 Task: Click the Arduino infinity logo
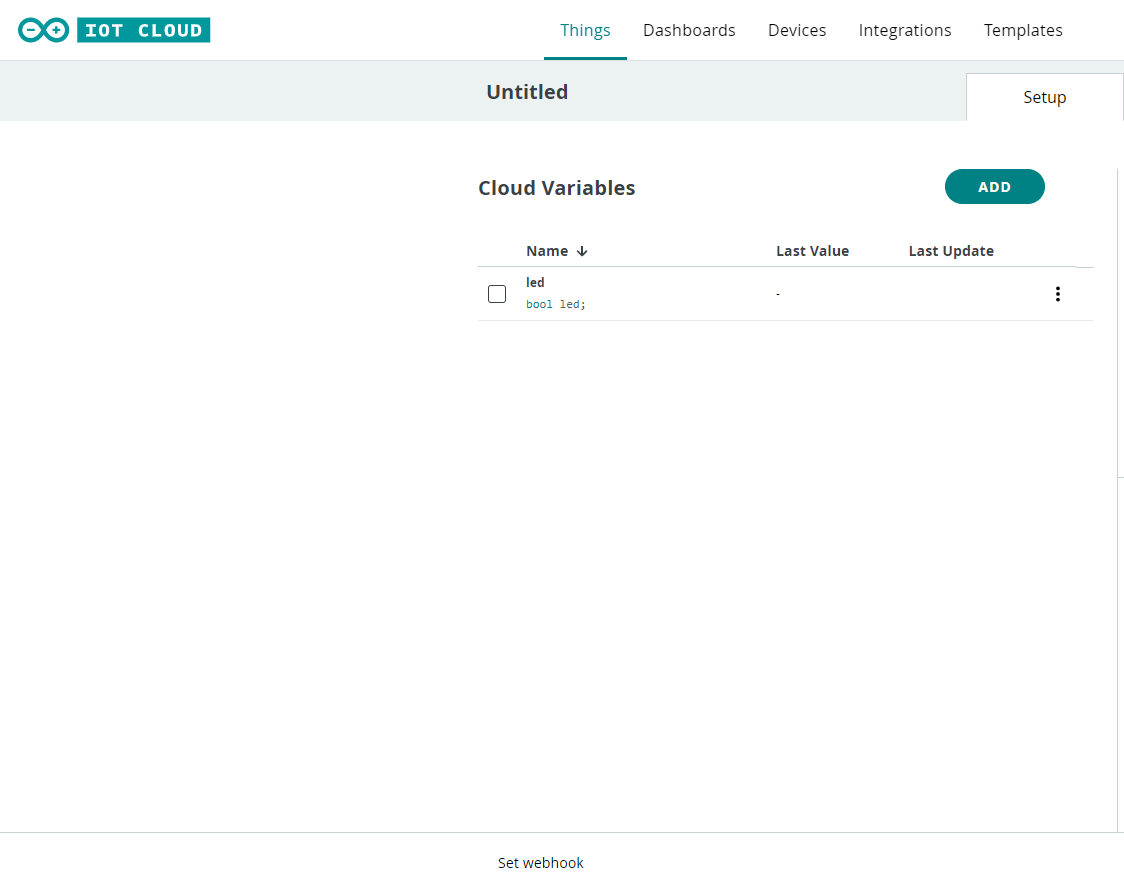43,30
